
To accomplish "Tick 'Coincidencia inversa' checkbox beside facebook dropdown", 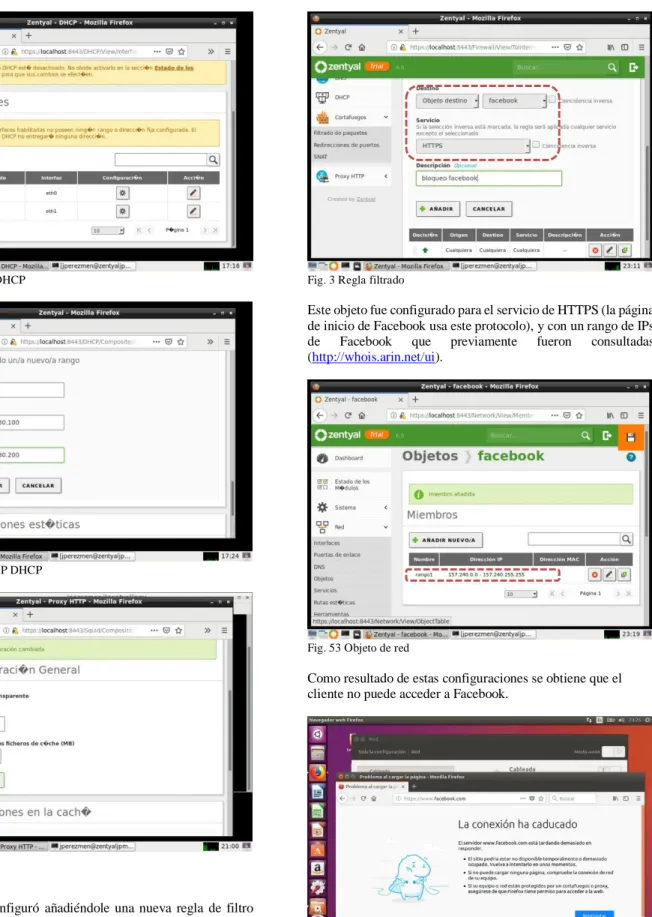I will [x=552, y=99].
